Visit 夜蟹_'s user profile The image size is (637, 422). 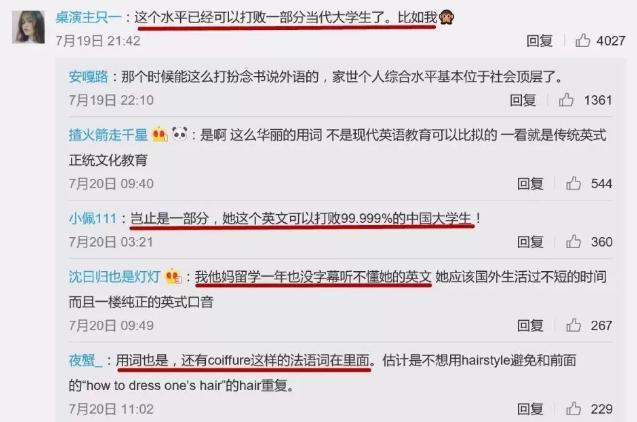coord(85,360)
